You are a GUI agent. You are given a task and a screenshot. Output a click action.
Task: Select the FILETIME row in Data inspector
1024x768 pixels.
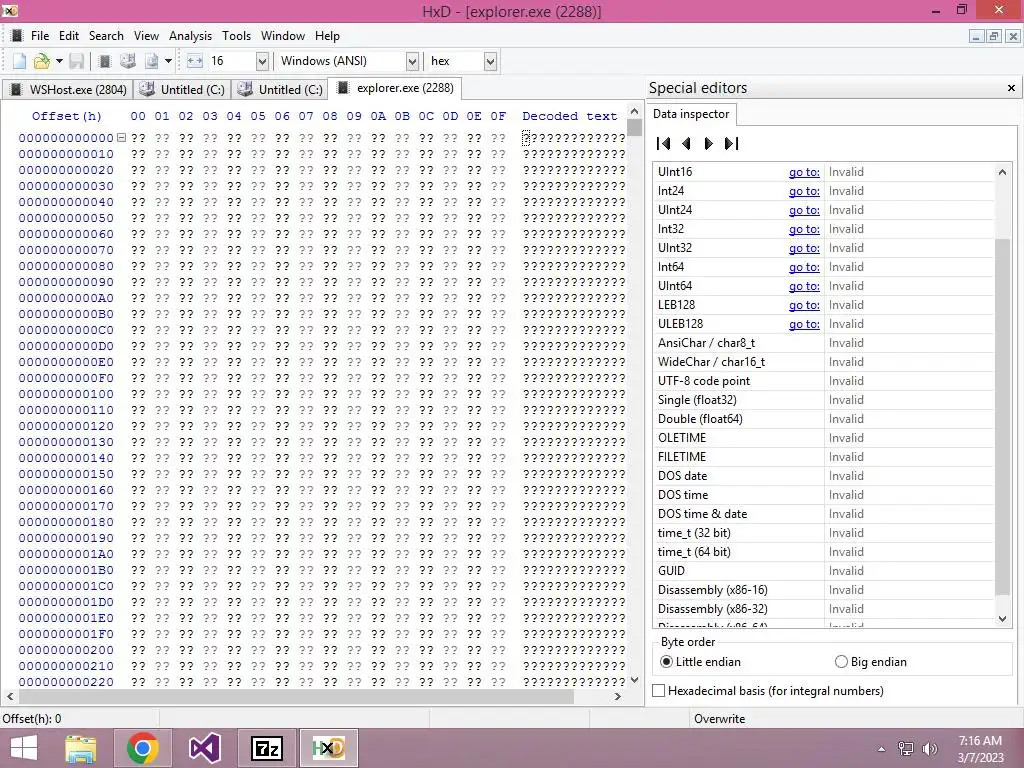824,456
